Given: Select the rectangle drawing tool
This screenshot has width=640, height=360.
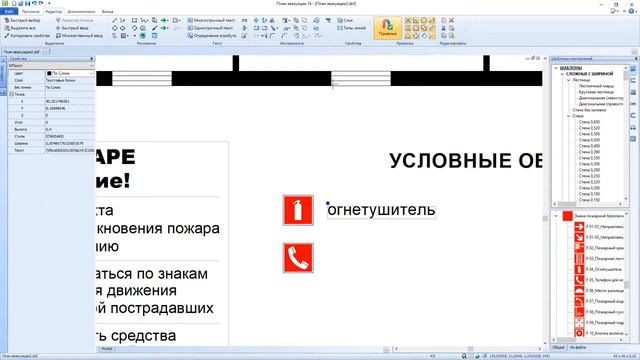Looking at the screenshot, I should tap(134, 20).
